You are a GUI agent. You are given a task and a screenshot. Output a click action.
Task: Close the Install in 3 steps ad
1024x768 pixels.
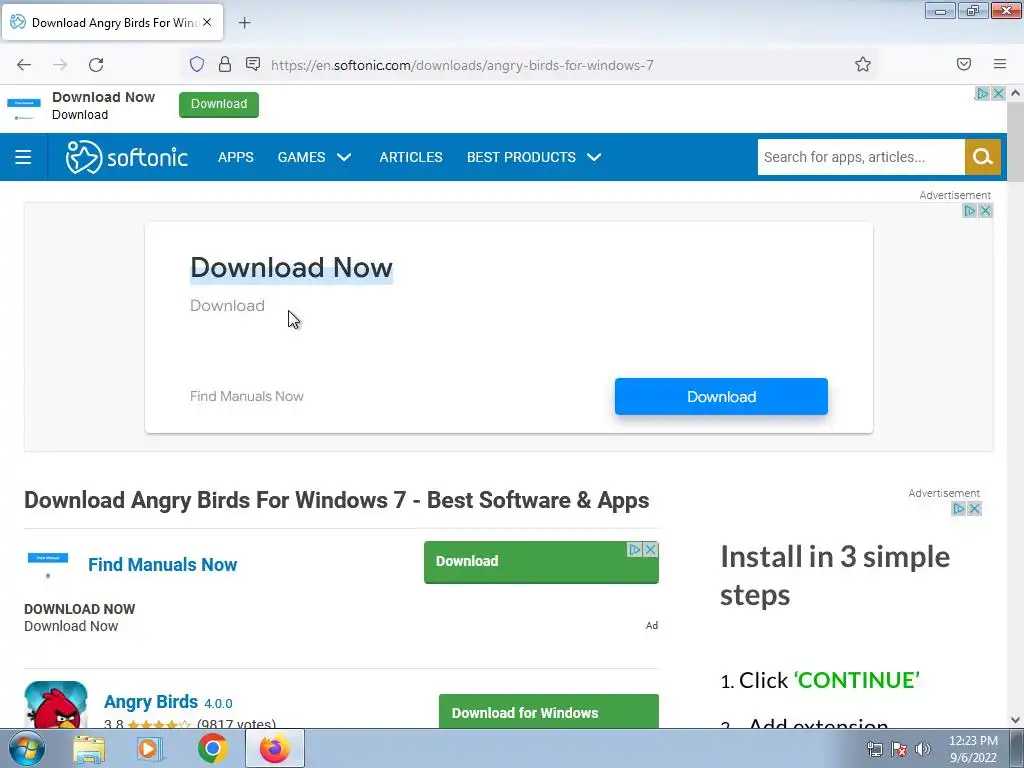coord(974,509)
